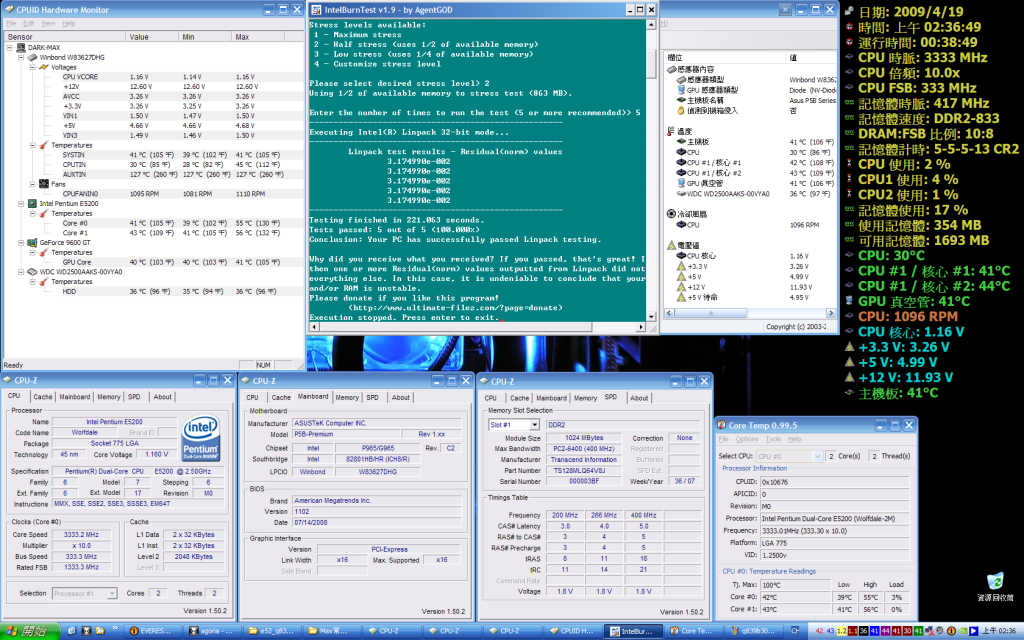Click IntelBurnTest vertical scrollbar down arrow
The height and width of the screenshot is (640, 1024).
(650, 317)
